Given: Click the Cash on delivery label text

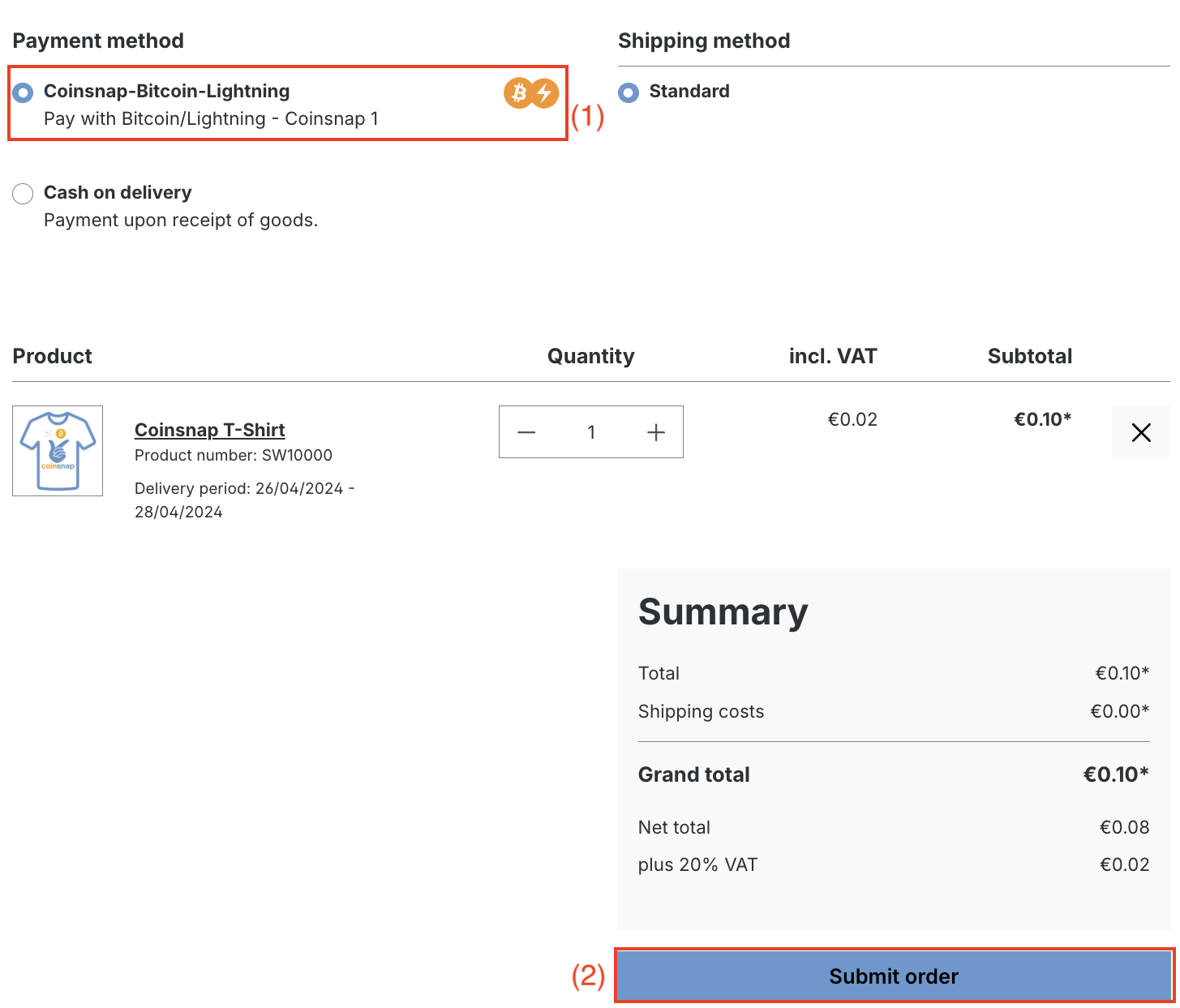Looking at the screenshot, I should pyautogui.click(x=118, y=193).
